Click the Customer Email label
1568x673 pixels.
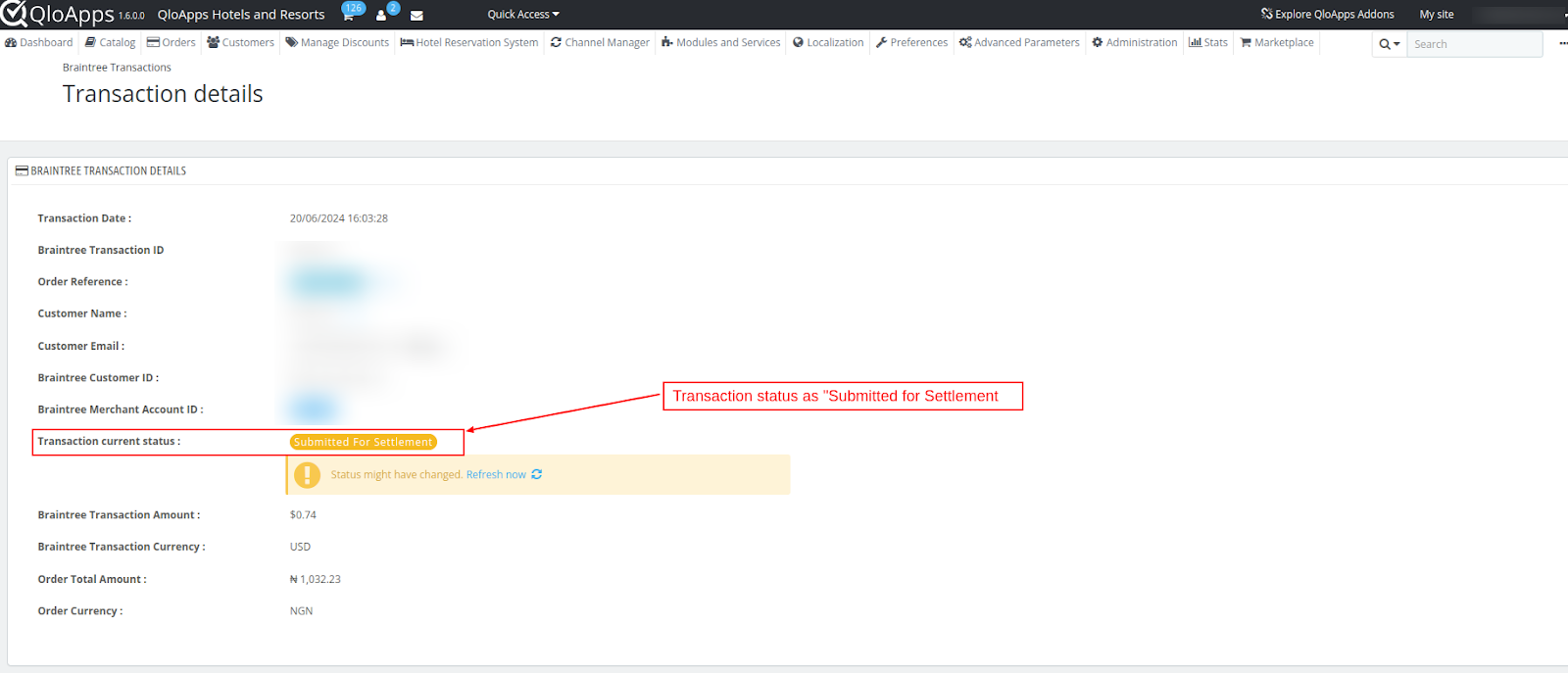81,347
